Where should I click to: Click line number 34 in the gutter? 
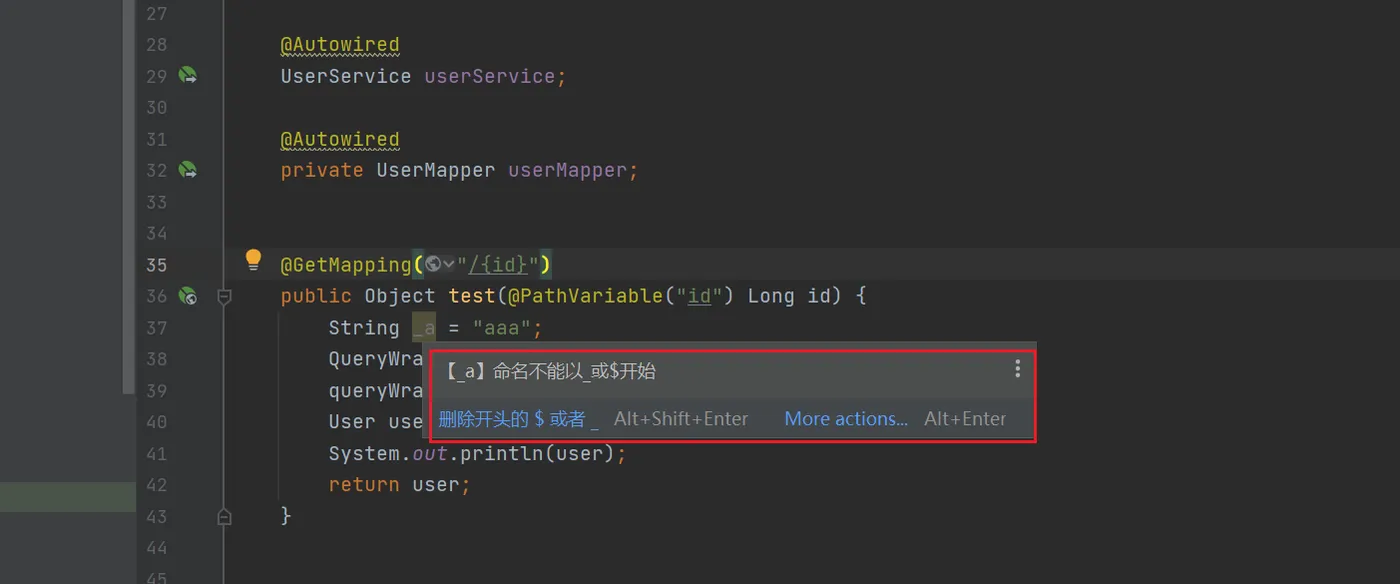pyautogui.click(x=156, y=233)
